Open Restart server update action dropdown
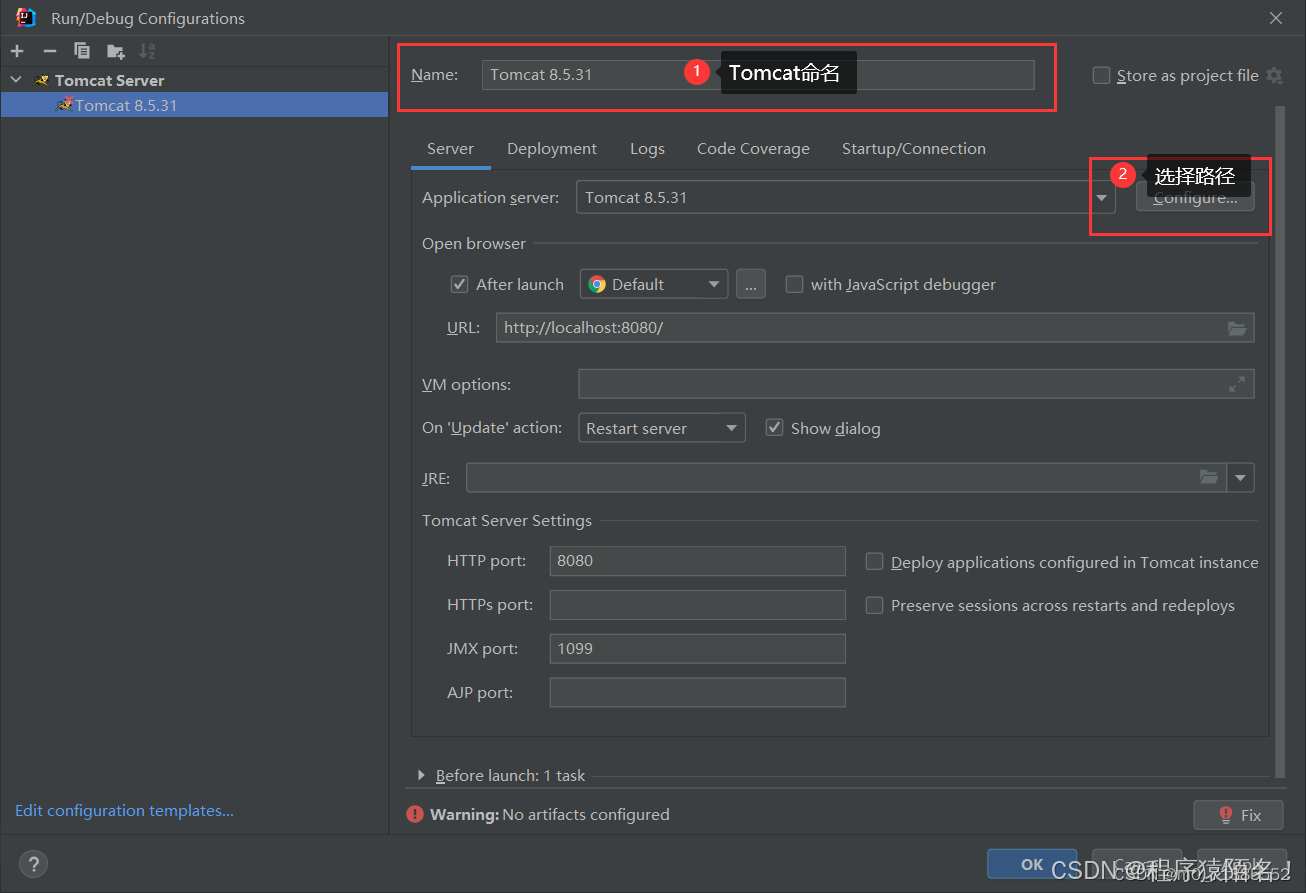Screen dimensions: 1306x893 coord(662,428)
